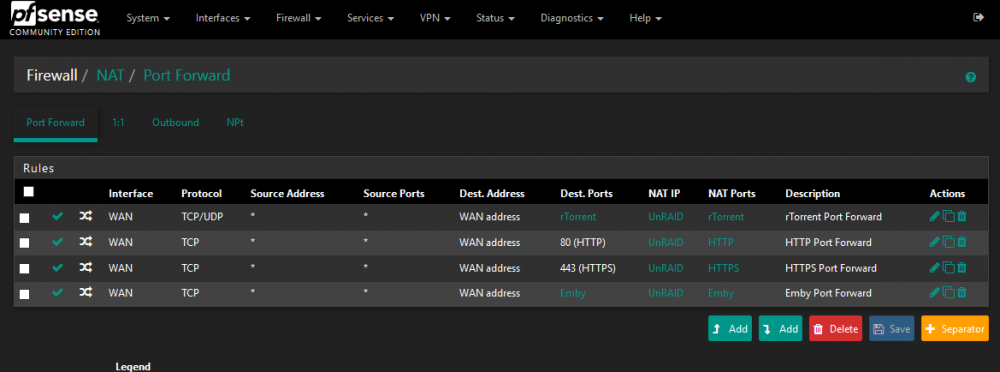
Task: Click the red Delete button
Action: coord(835,329)
